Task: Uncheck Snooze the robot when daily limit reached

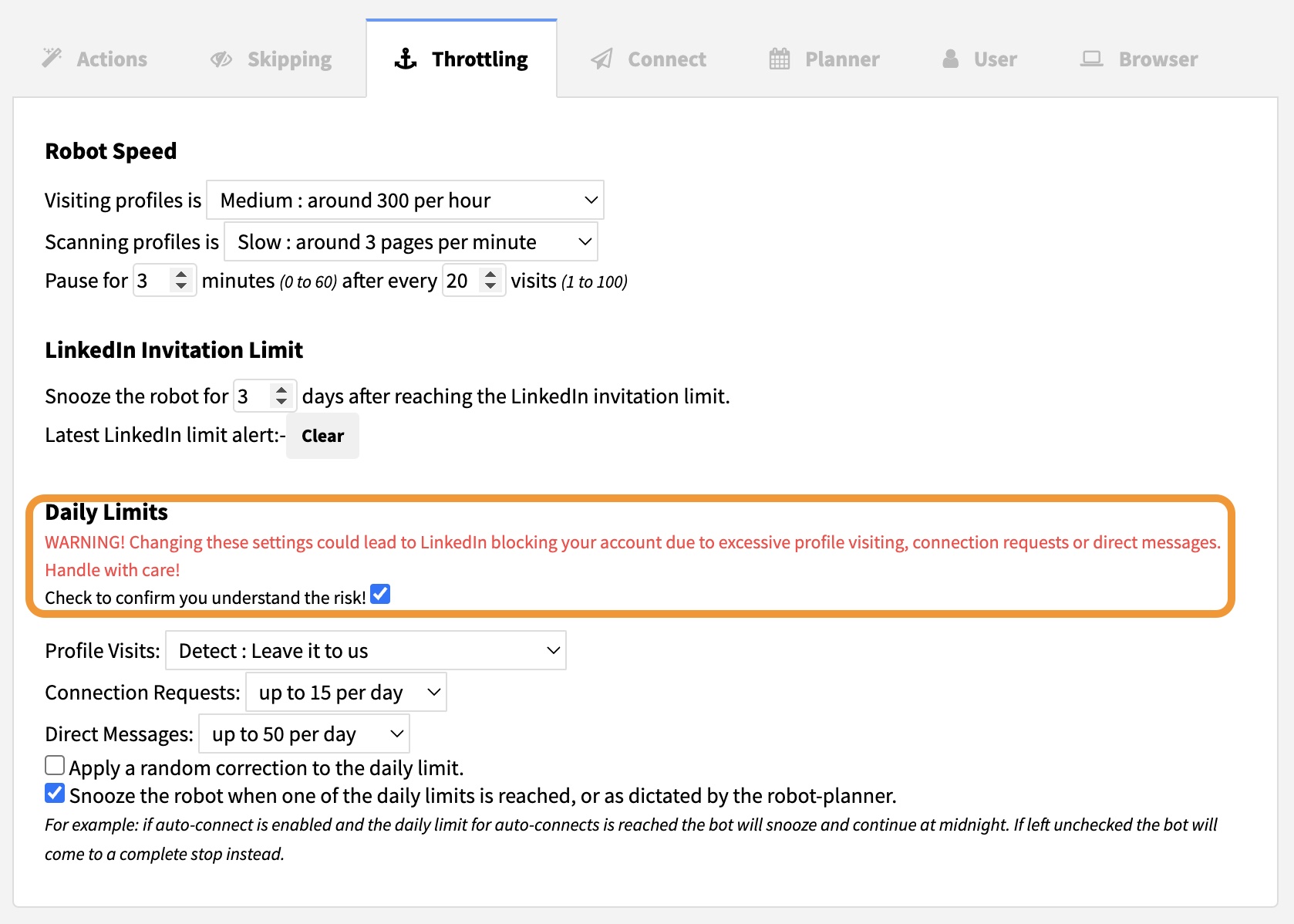Action: [55, 794]
